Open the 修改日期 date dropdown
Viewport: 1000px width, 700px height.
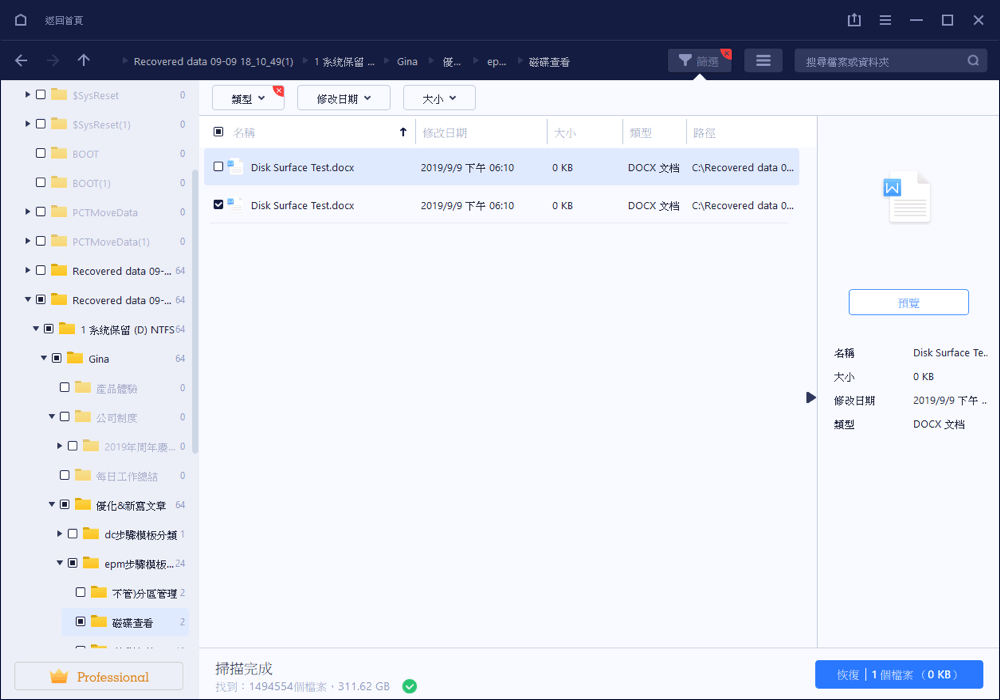(x=344, y=98)
